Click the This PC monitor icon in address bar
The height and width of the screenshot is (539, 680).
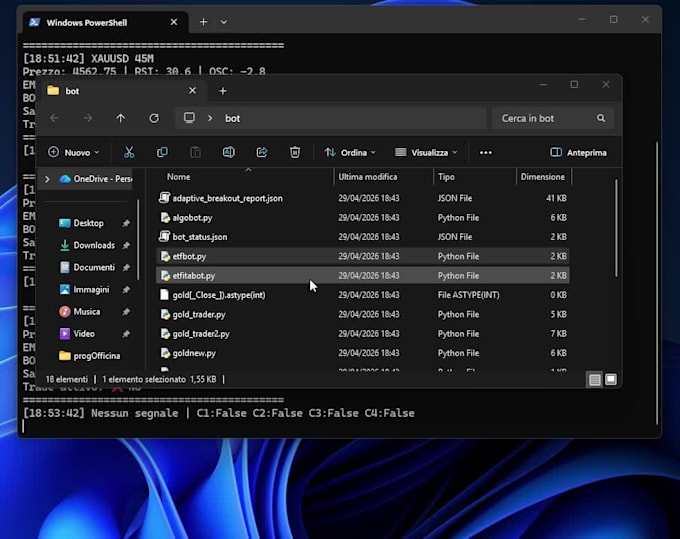coord(189,118)
